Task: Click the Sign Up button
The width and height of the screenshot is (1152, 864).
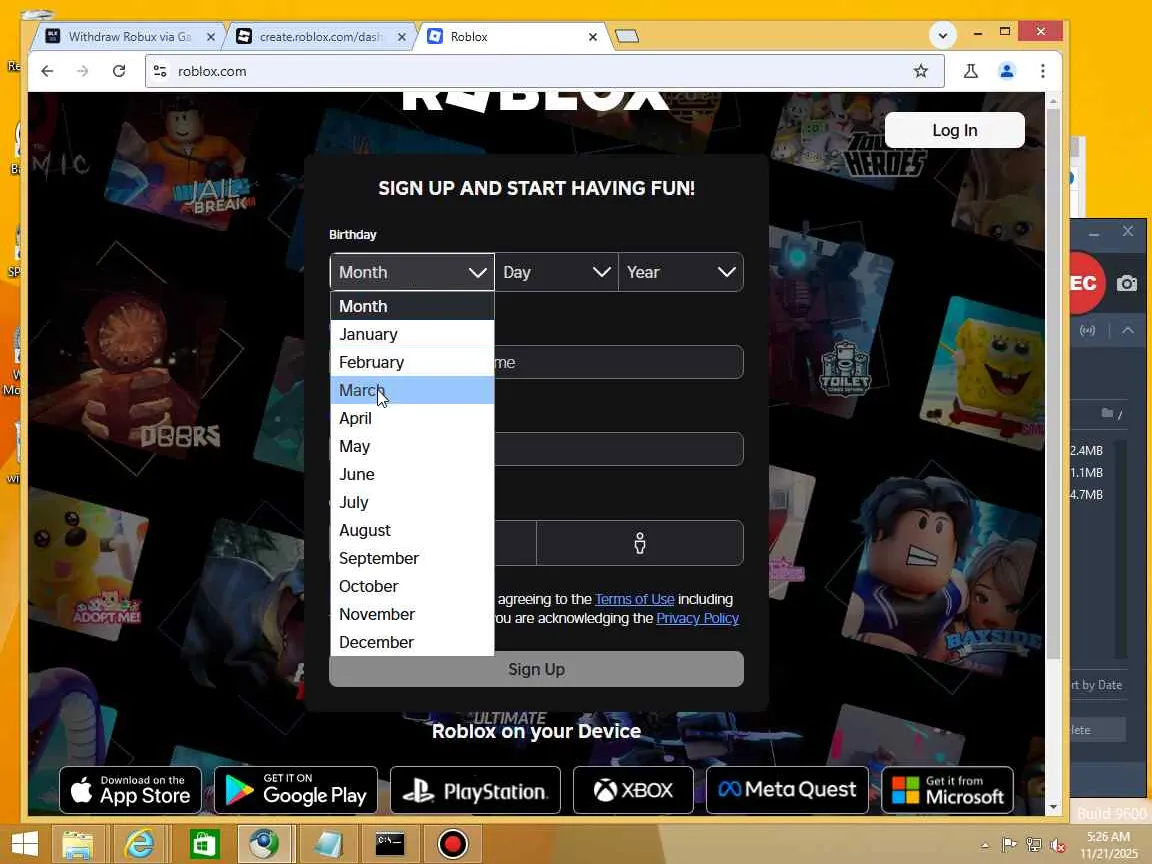Action: (536, 669)
